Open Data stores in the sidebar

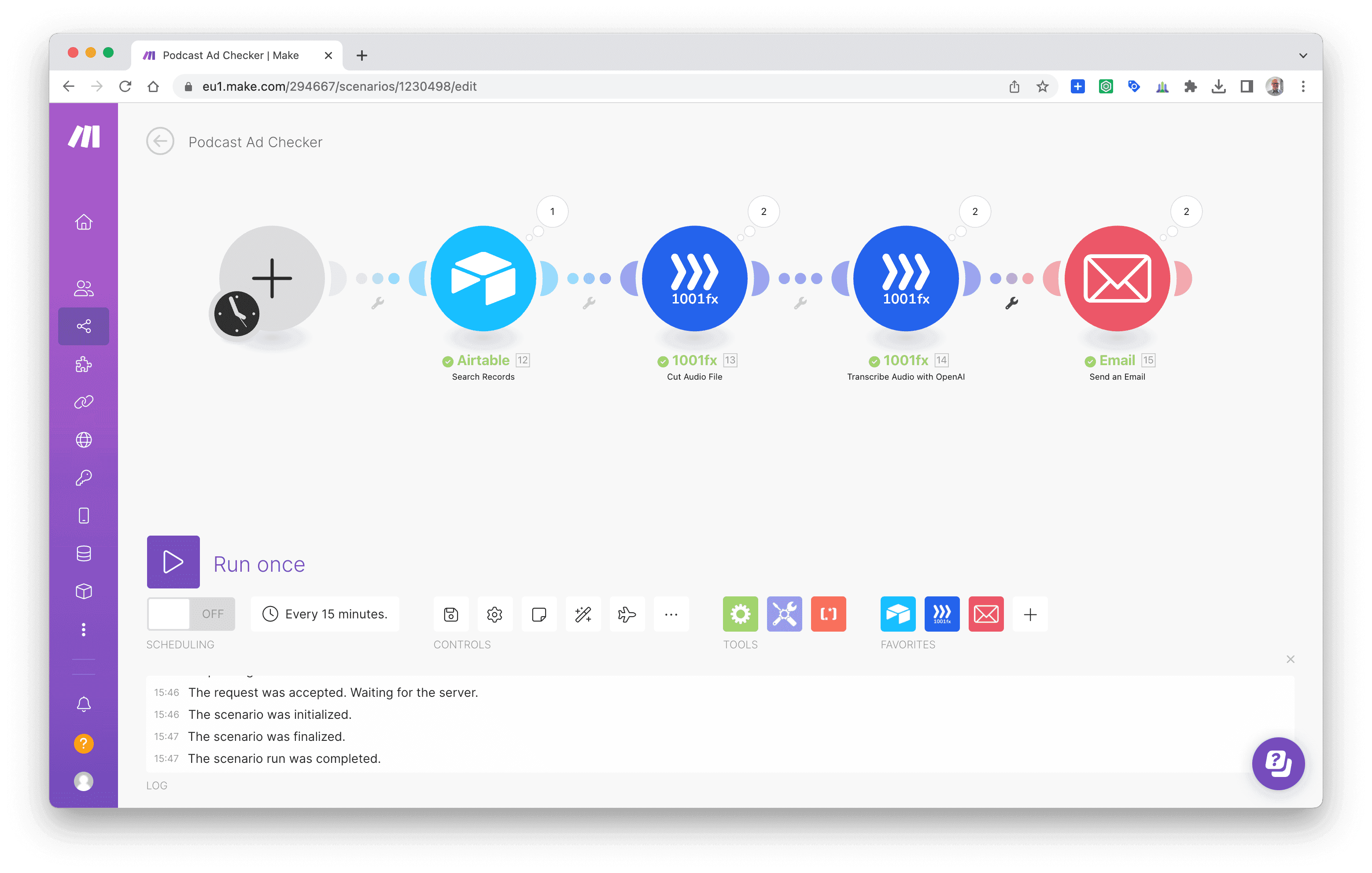[84, 553]
